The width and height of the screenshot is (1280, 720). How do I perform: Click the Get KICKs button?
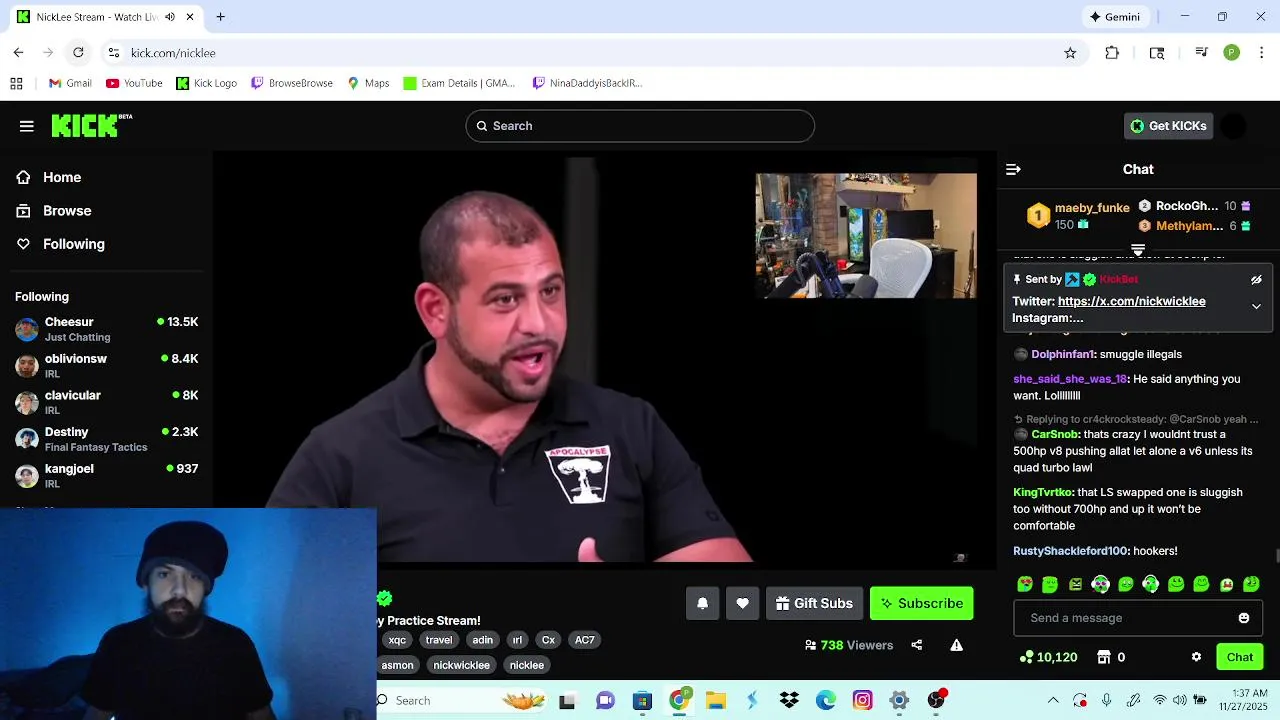point(1168,126)
